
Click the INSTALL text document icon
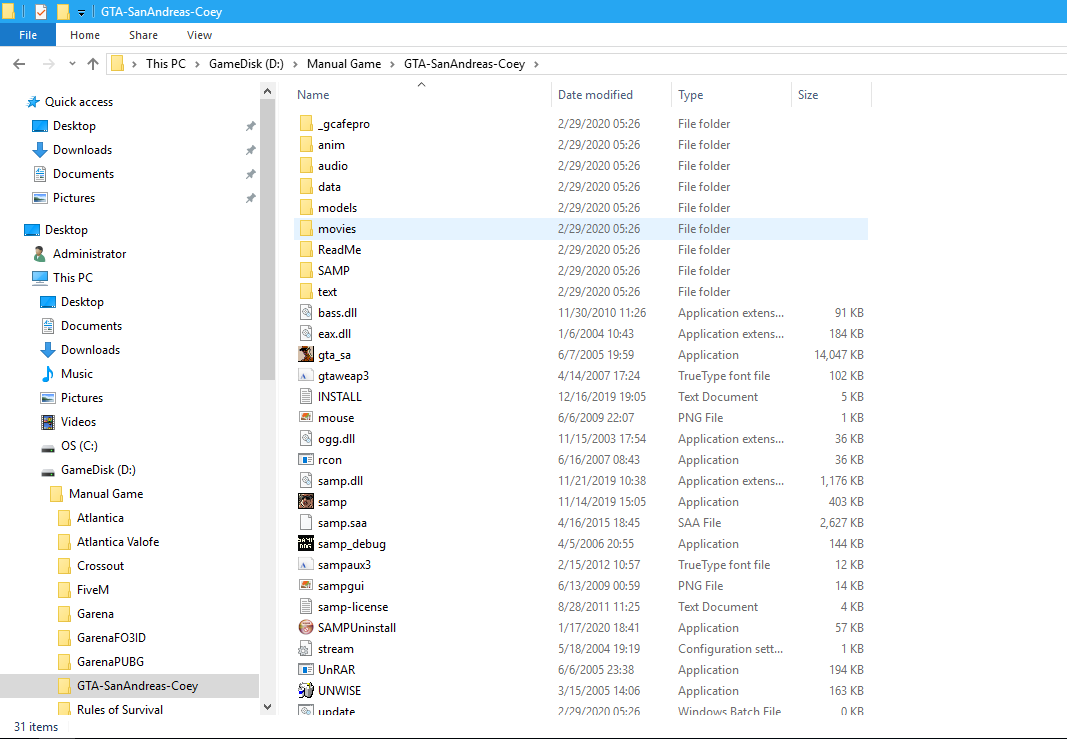tap(306, 397)
